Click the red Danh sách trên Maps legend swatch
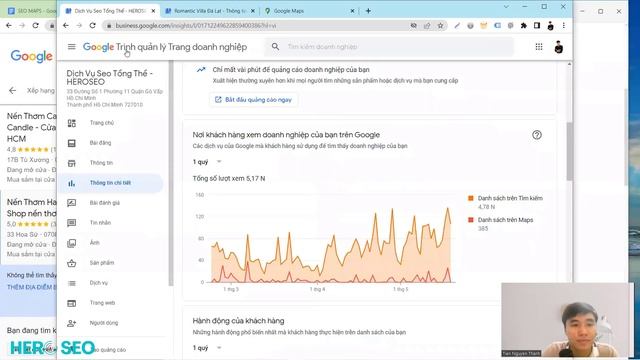This screenshot has width=640, height=360. [471, 220]
